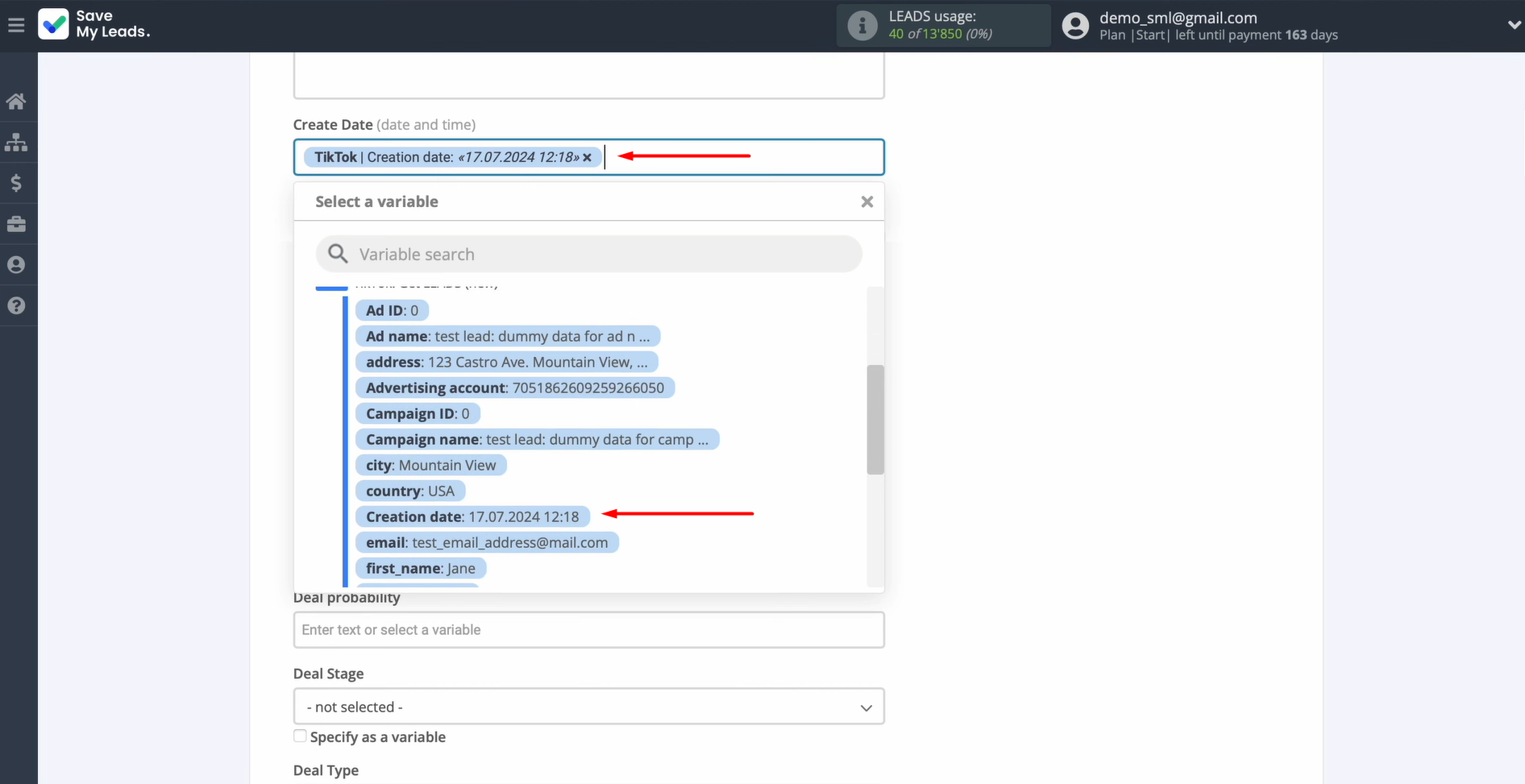Open the home sidebar icon
1525x784 pixels.
16,102
